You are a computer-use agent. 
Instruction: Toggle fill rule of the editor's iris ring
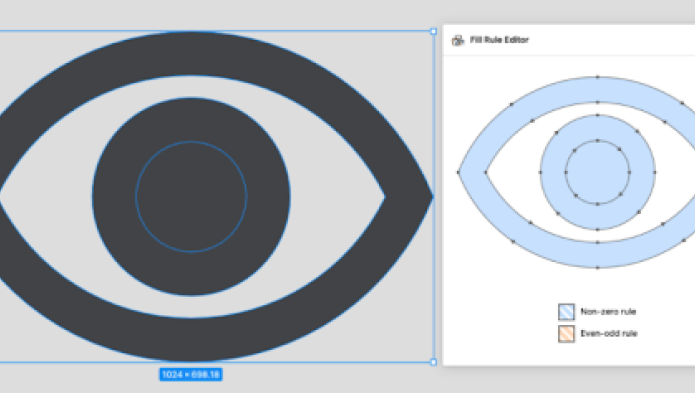click(597, 128)
